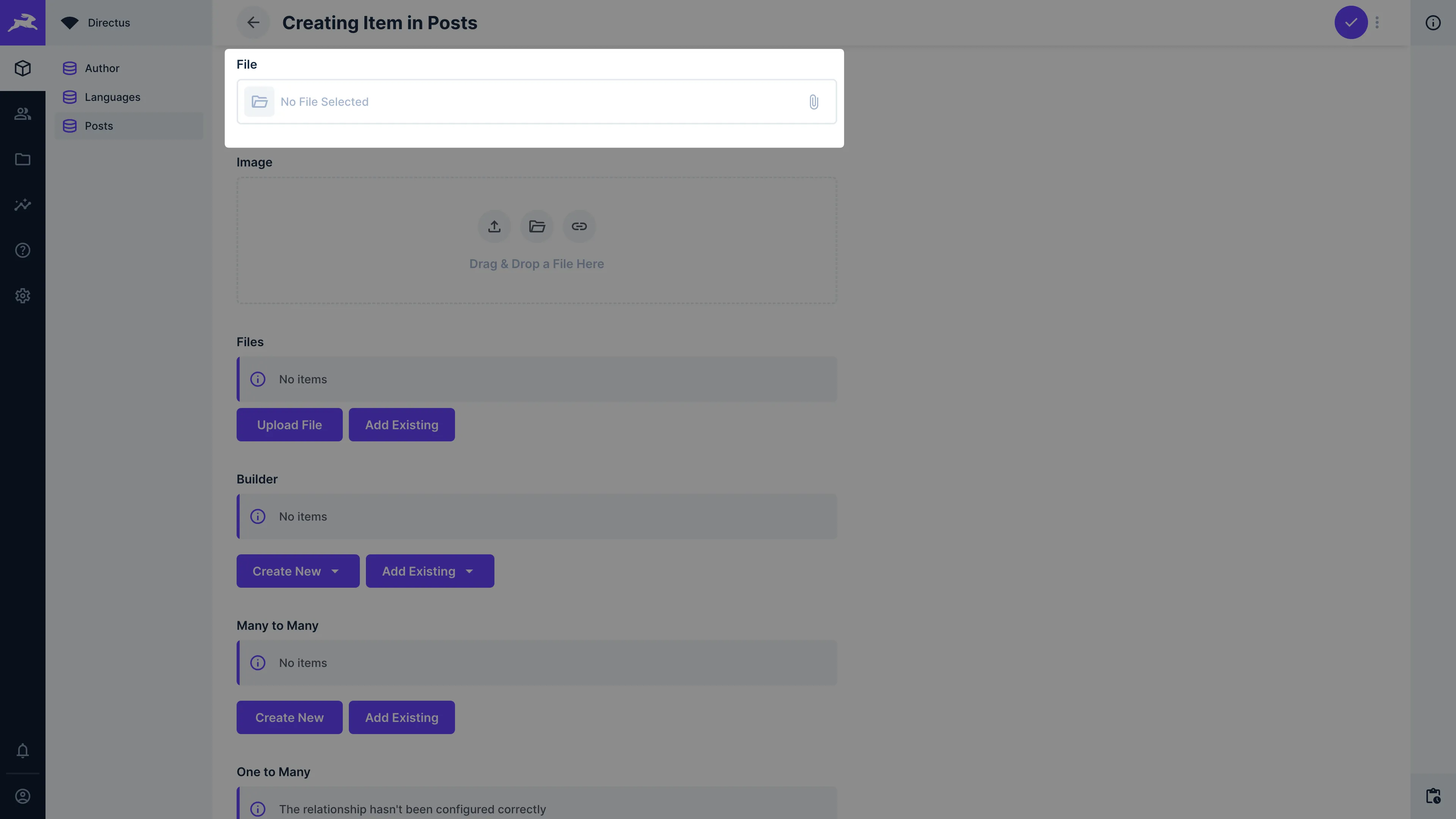Select the Posts collection in the sidebar
The height and width of the screenshot is (819, 1456).
click(99, 126)
